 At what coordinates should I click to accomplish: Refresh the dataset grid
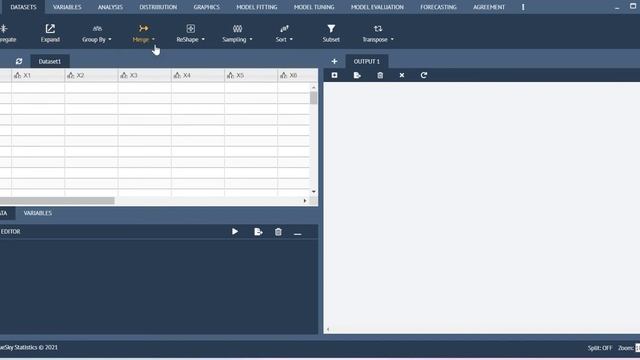pyautogui.click(x=19, y=61)
